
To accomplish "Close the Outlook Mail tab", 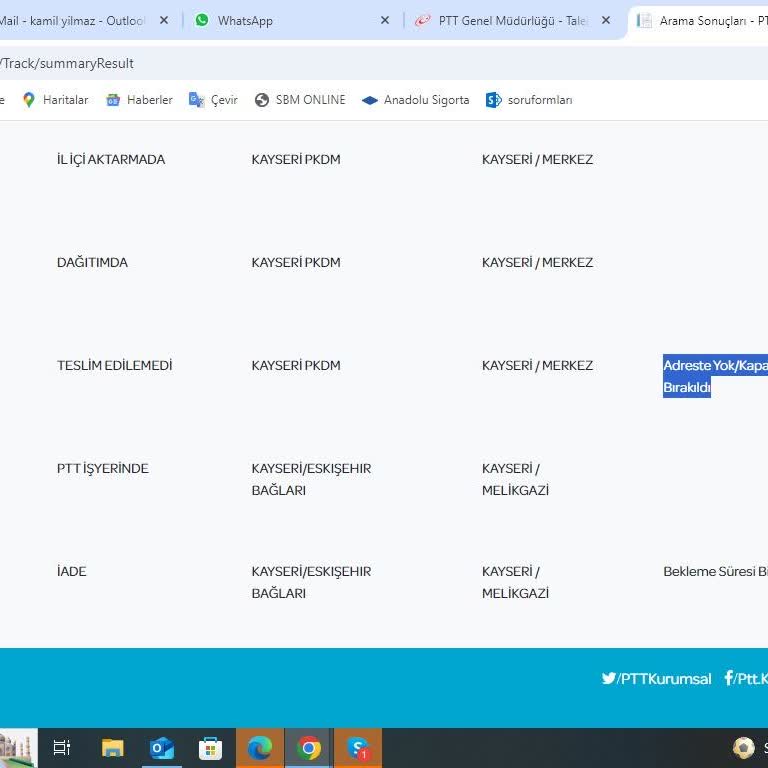I will coord(164,20).
